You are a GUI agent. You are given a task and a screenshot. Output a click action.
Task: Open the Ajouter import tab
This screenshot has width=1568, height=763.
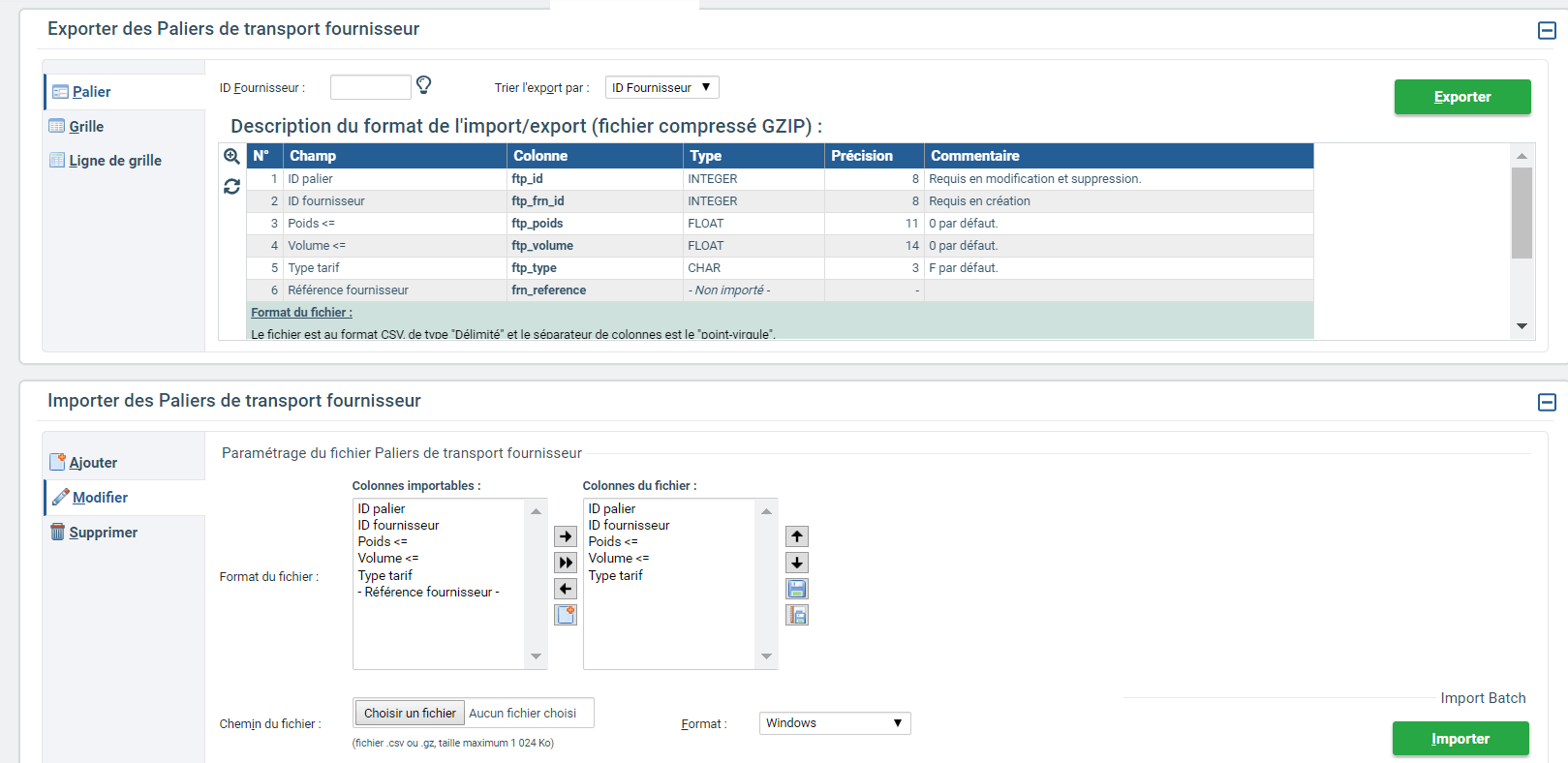click(x=93, y=463)
